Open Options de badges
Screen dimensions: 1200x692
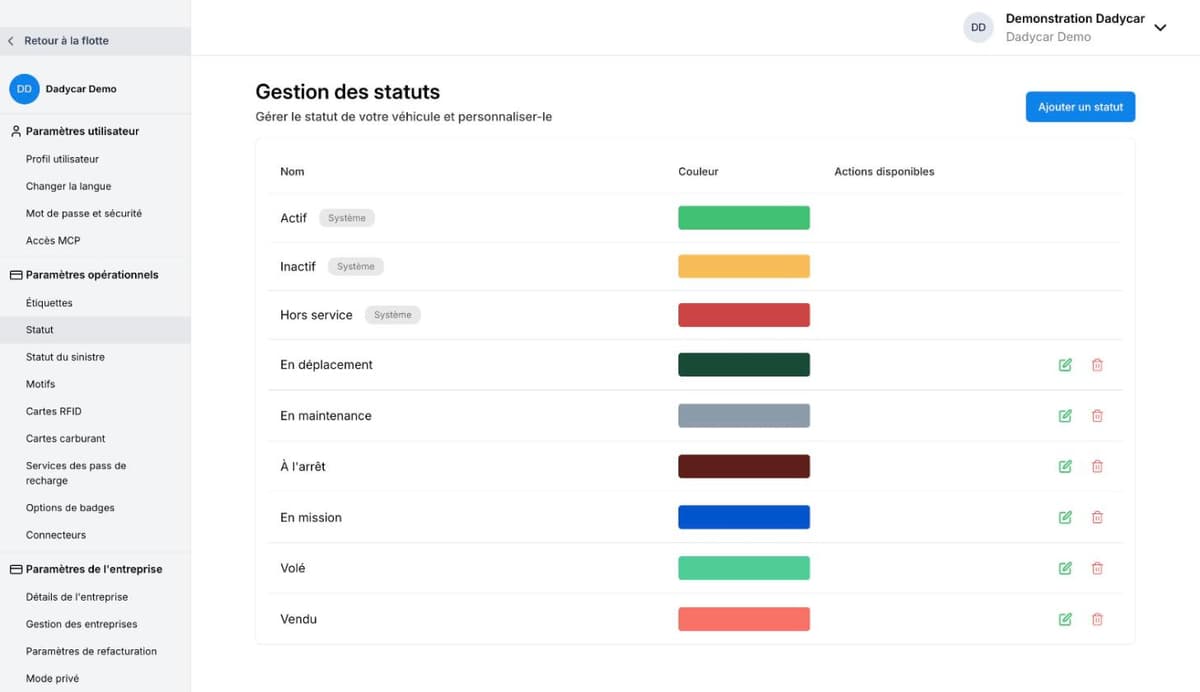click(70, 508)
